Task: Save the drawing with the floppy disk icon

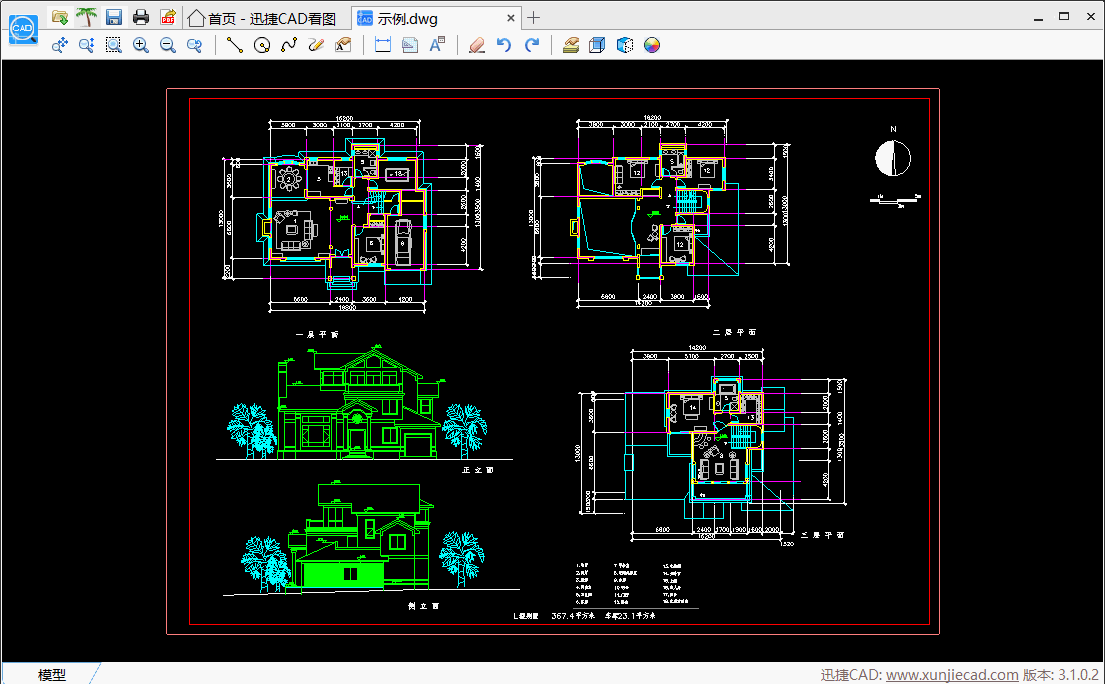Action: [x=113, y=17]
